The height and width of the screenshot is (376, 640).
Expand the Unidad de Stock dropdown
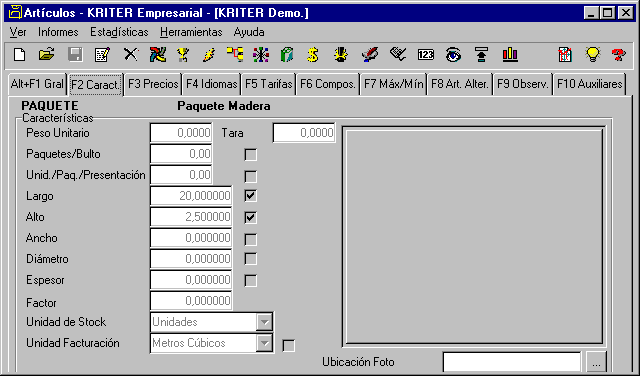coord(264,322)
